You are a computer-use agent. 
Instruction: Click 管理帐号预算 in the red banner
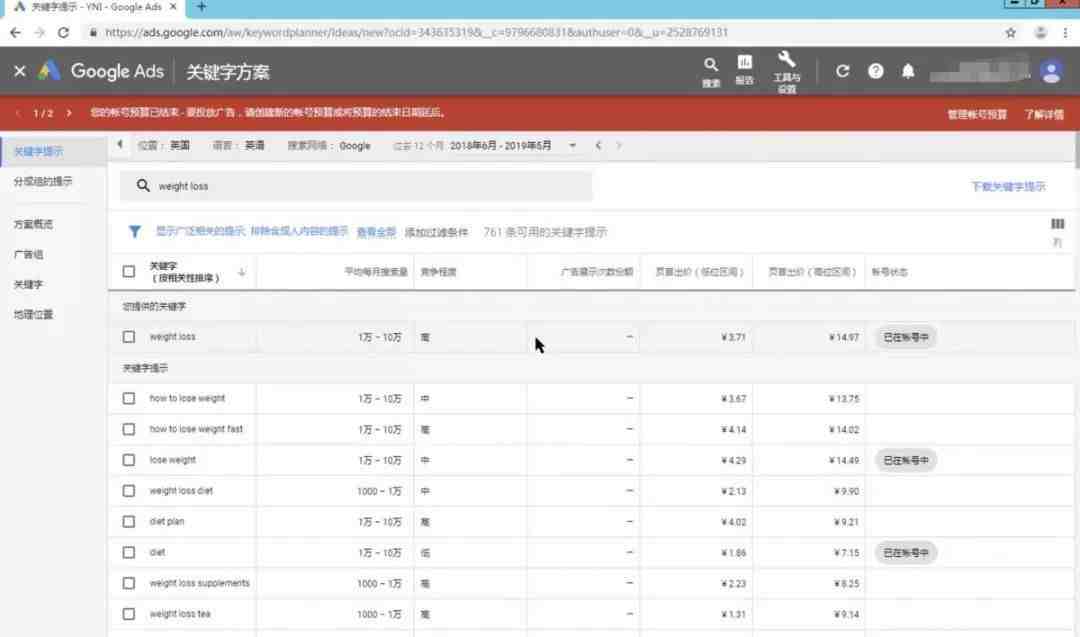(977, 114)
